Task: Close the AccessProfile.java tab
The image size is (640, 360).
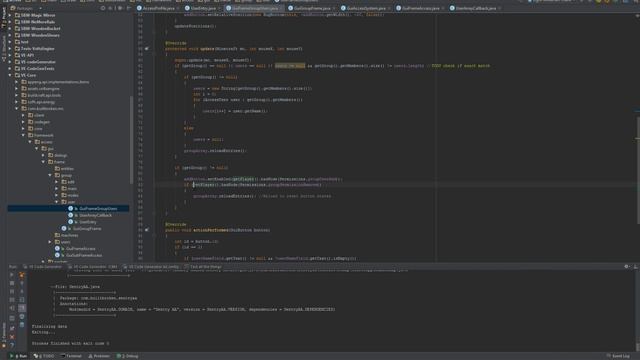Action: pyautogui.click(x=178, y=8)
